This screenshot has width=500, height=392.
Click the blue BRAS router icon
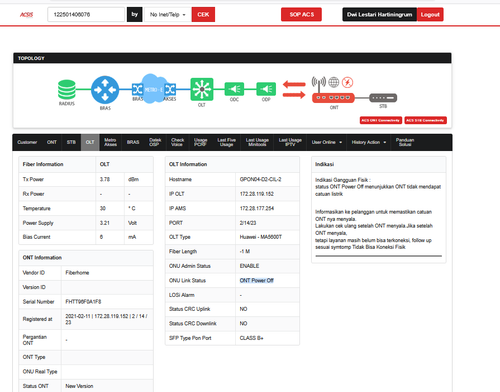coord(105,89)
